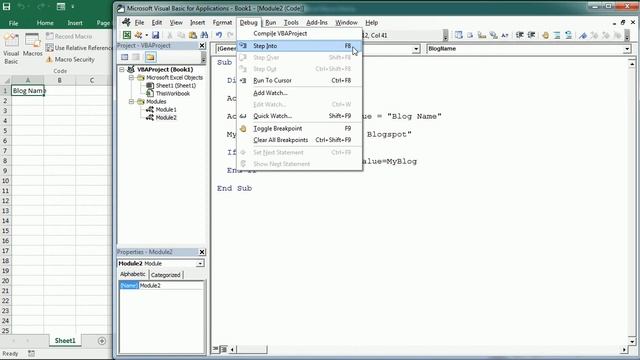Open the VBA File menu

point(139,23)
